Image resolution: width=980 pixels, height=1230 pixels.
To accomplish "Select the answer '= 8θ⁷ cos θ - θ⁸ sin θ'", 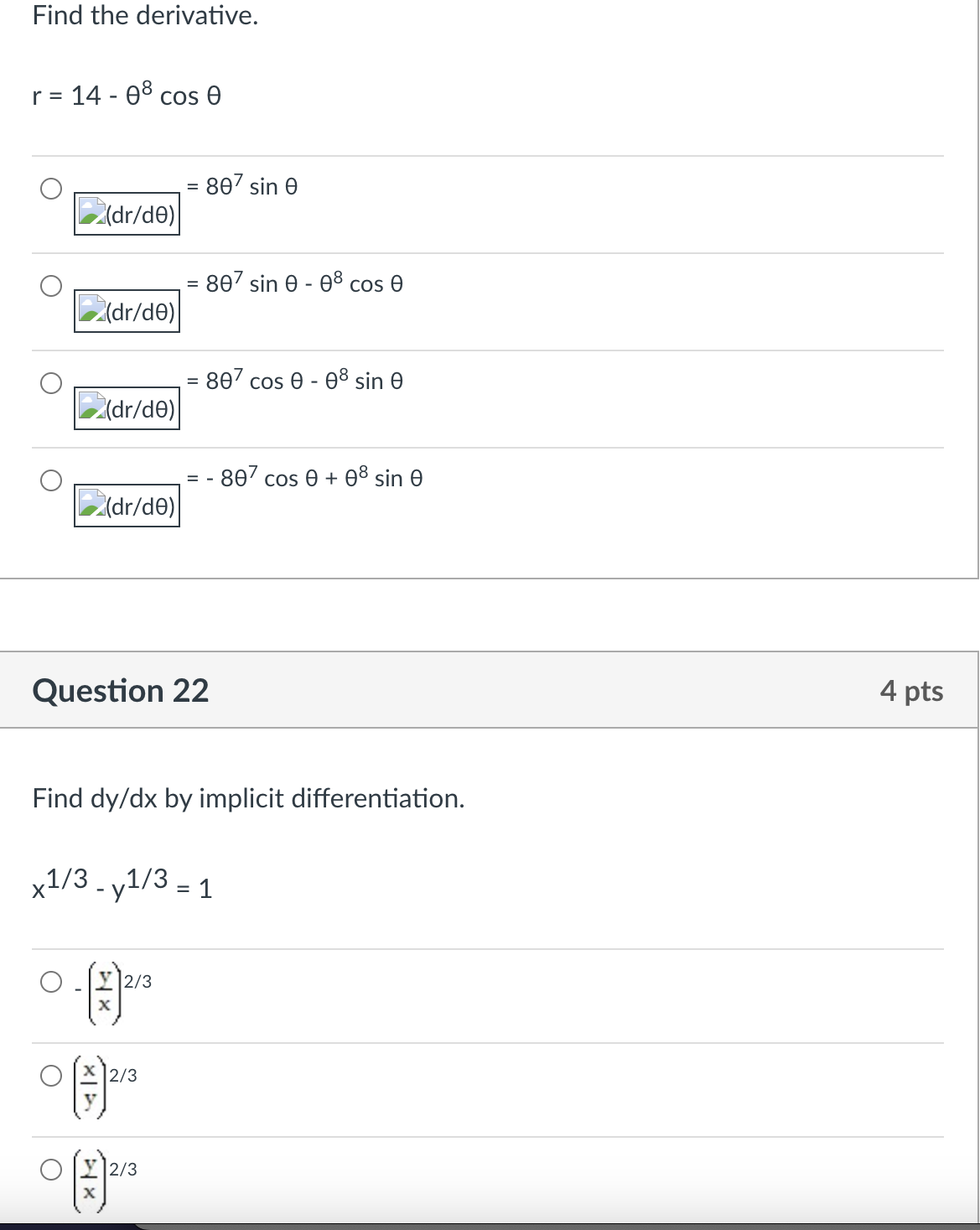I will pyautogui.click(x=50, y=381).
